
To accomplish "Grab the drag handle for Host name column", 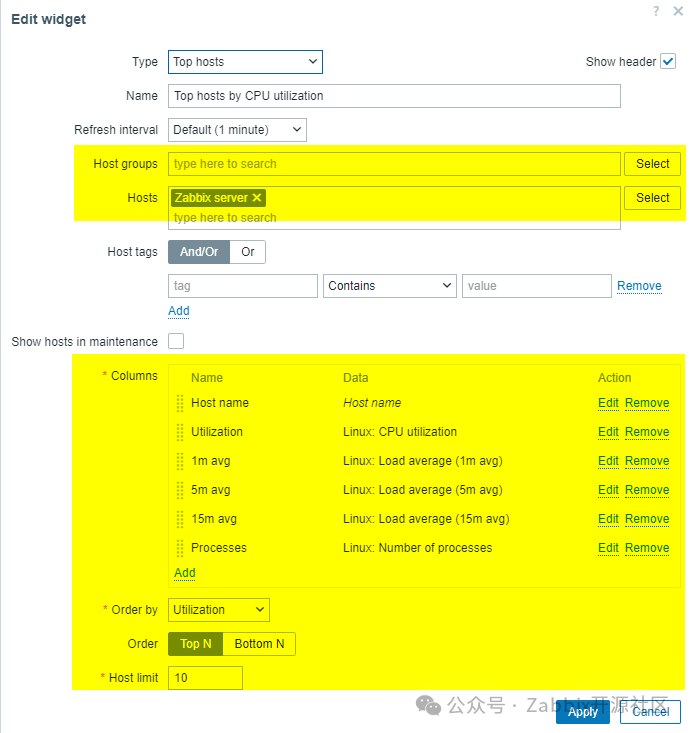I will [180, 403].
